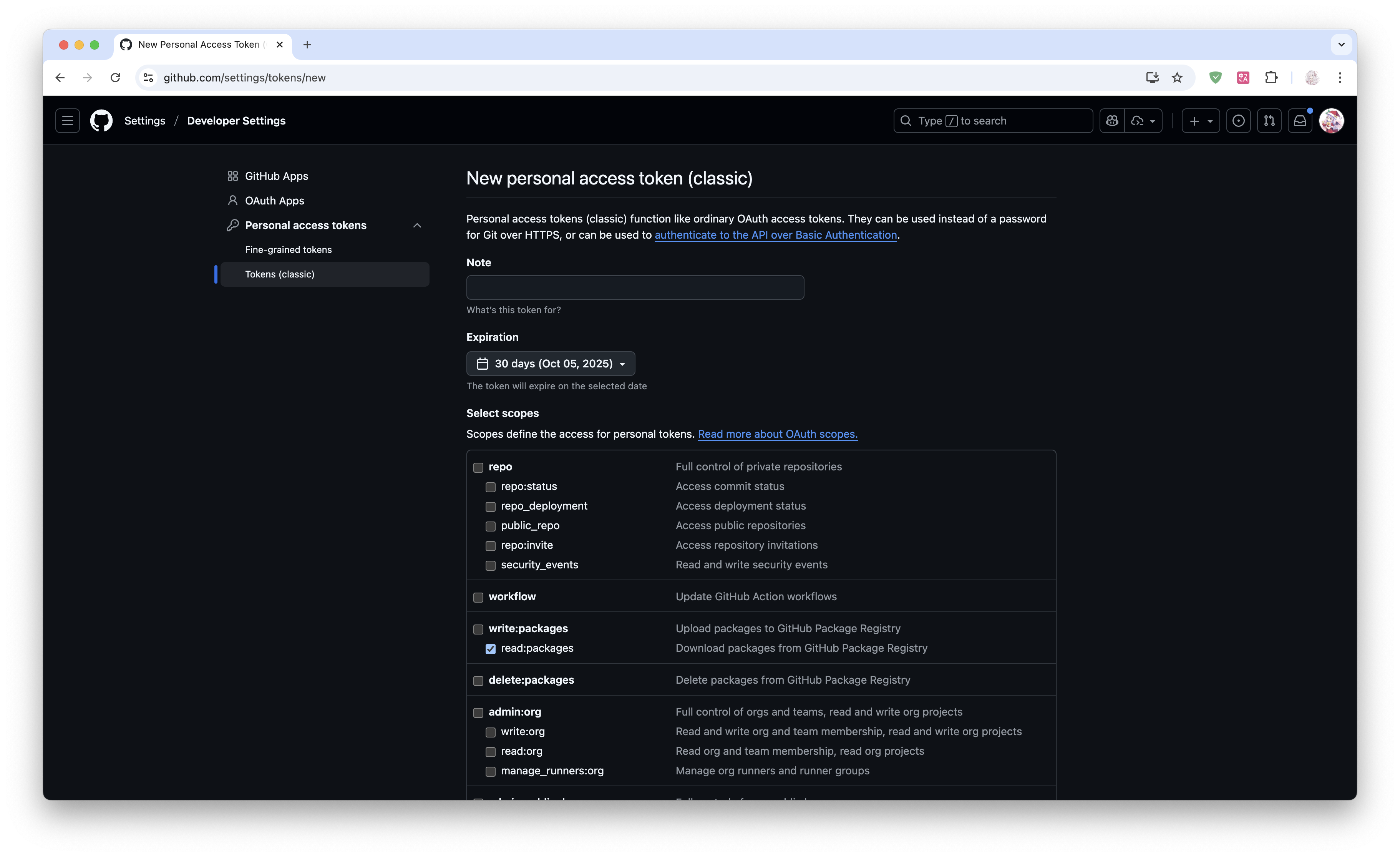Click the install app icon in address bar
The image size is (1400, 857).
[x=1152, y=77]
